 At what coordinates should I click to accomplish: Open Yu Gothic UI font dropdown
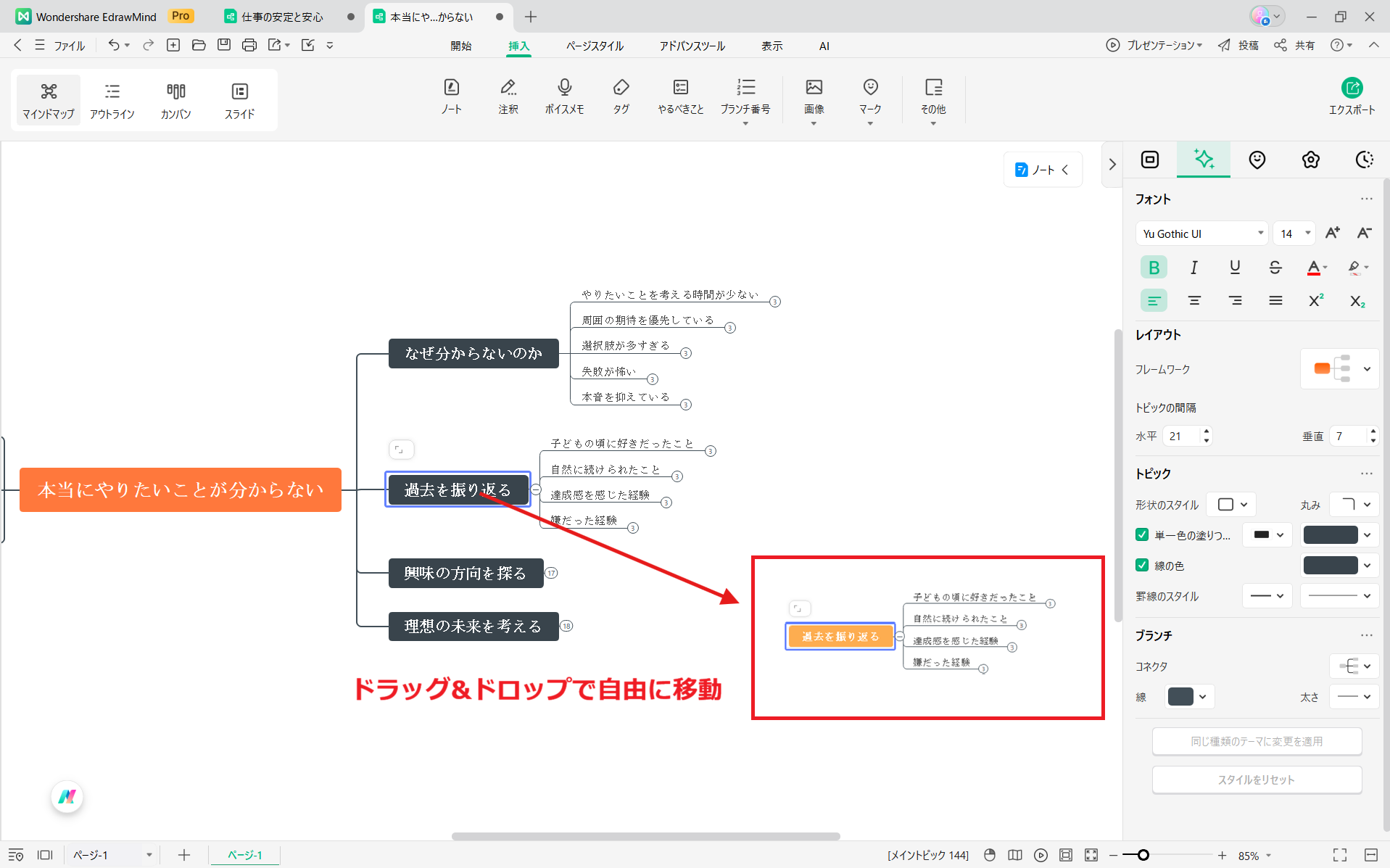pyautogui.click(x=1201, y=233)
